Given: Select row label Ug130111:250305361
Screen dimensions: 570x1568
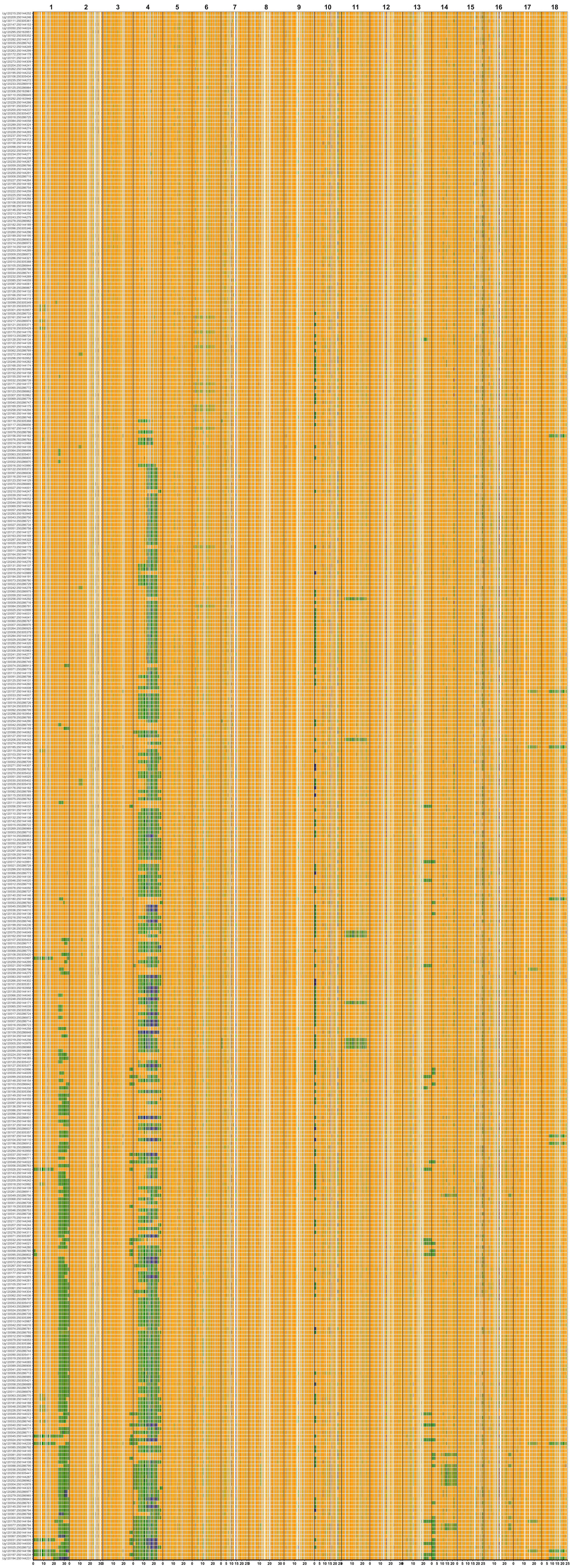Looking at the screenshot, I should 16,21.
